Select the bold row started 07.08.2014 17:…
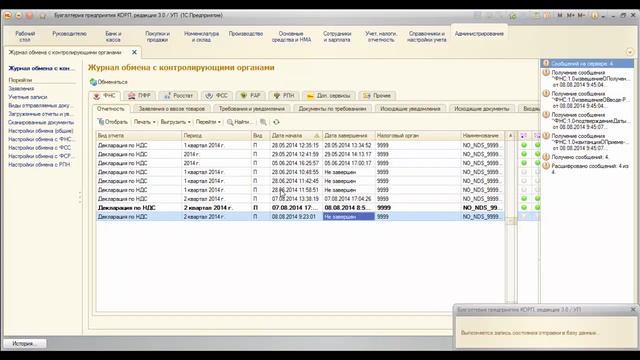 300,208
